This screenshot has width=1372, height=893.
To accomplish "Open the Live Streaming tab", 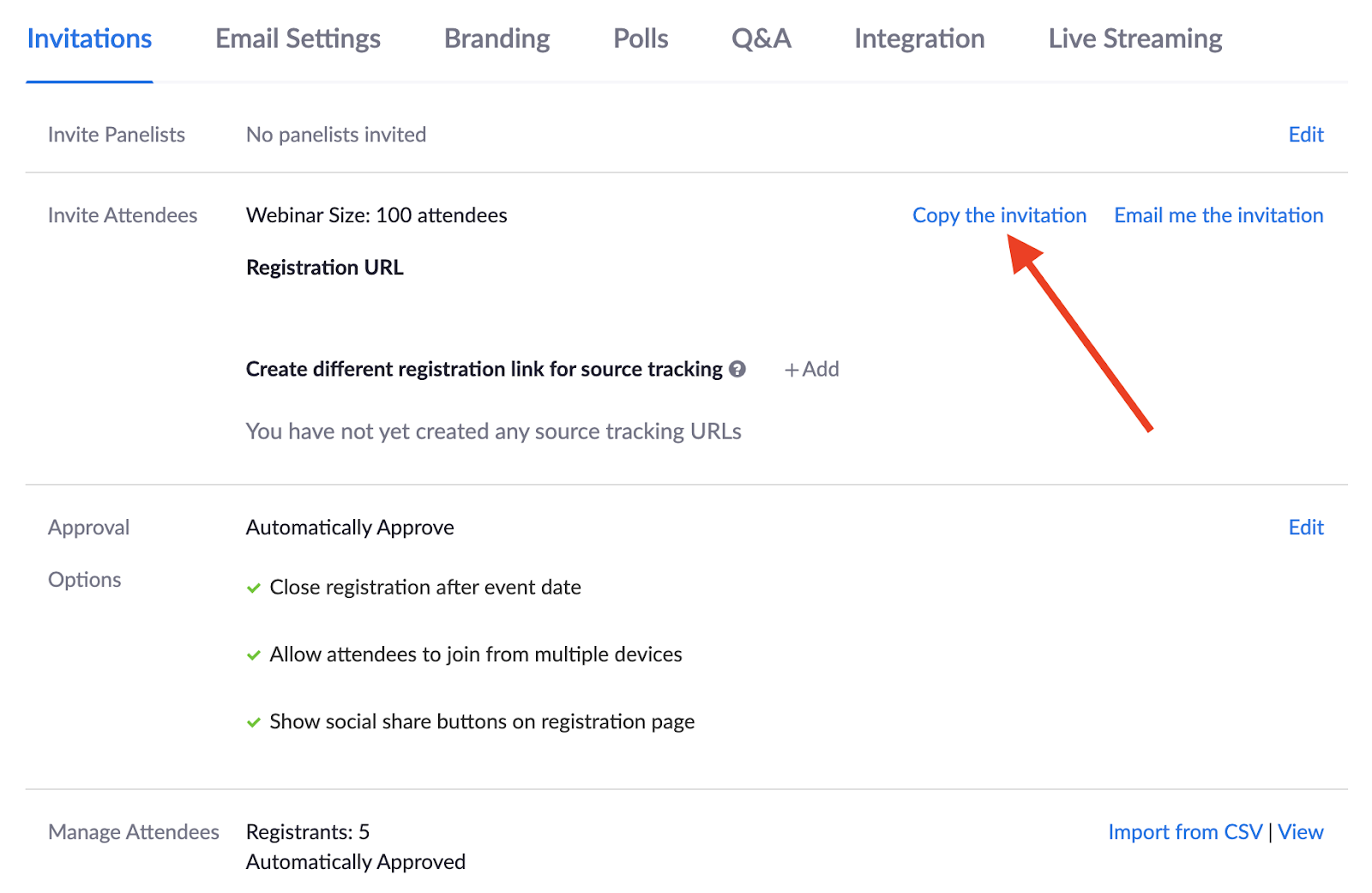I will tap(1134, 39).
